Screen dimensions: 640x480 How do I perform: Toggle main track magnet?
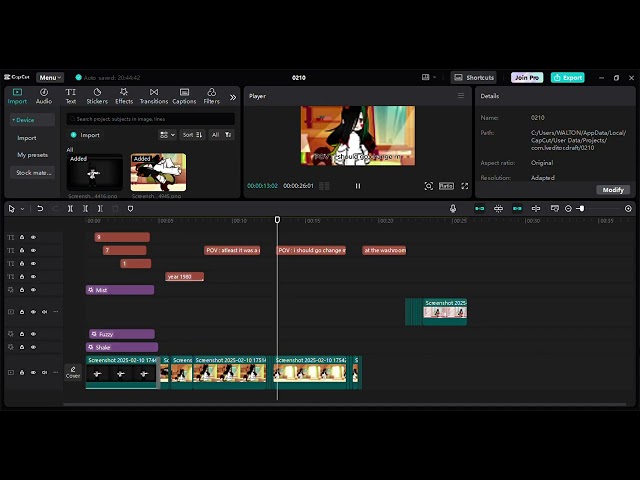pyautogui.click(x=480, y=209)
